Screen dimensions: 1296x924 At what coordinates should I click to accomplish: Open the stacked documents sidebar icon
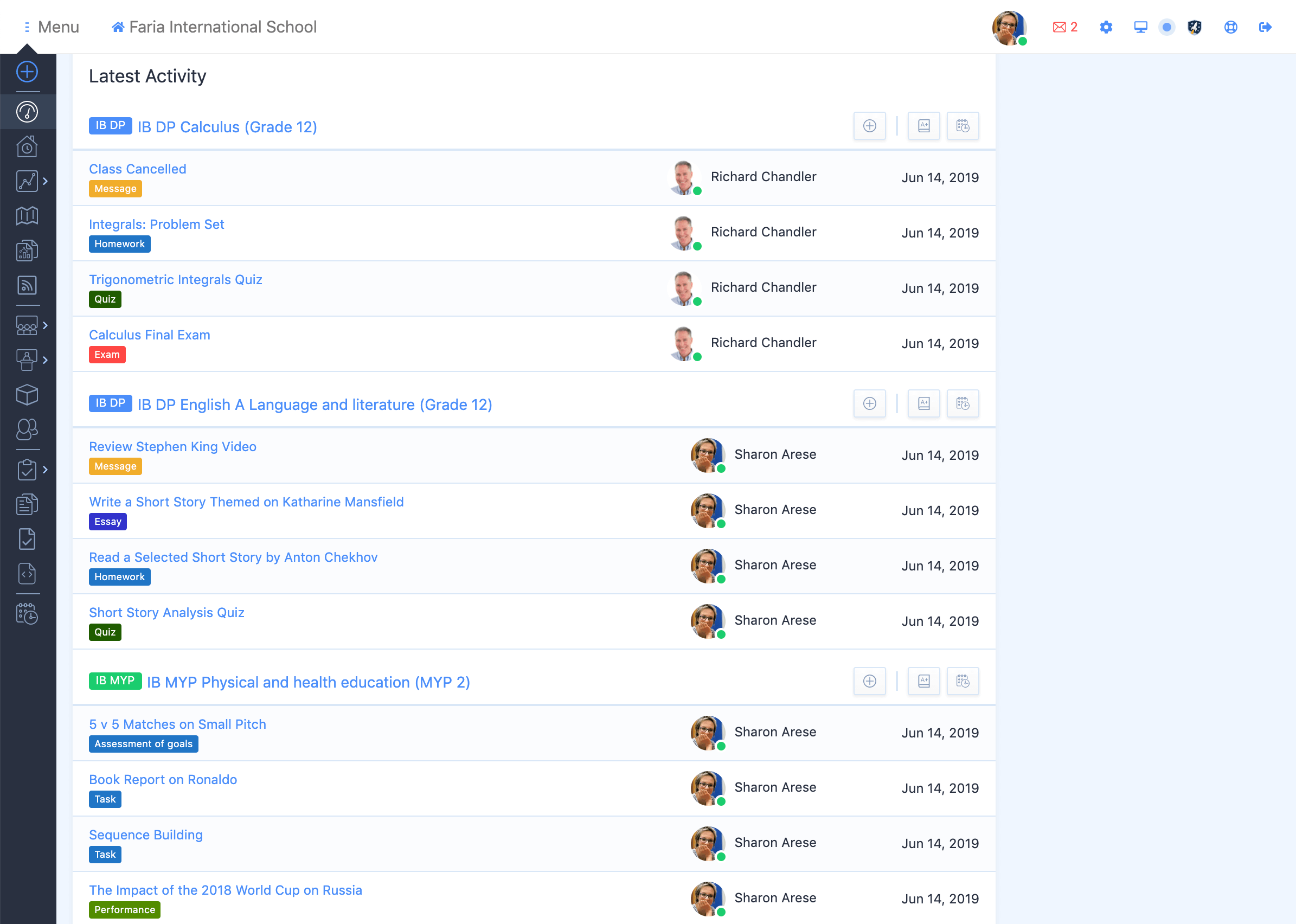[27, 504]
